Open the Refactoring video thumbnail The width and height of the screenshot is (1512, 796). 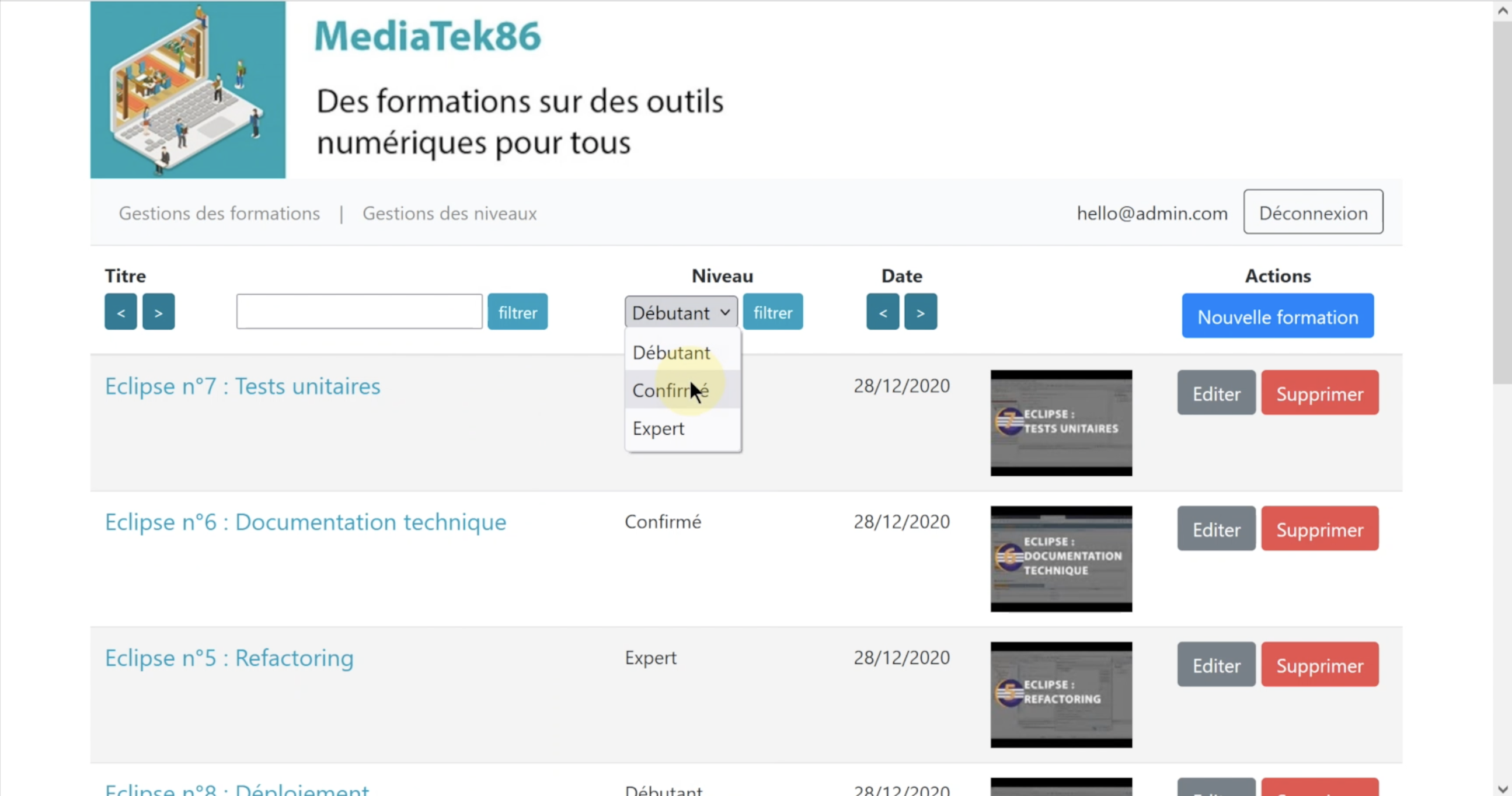tap(1061, 694)
